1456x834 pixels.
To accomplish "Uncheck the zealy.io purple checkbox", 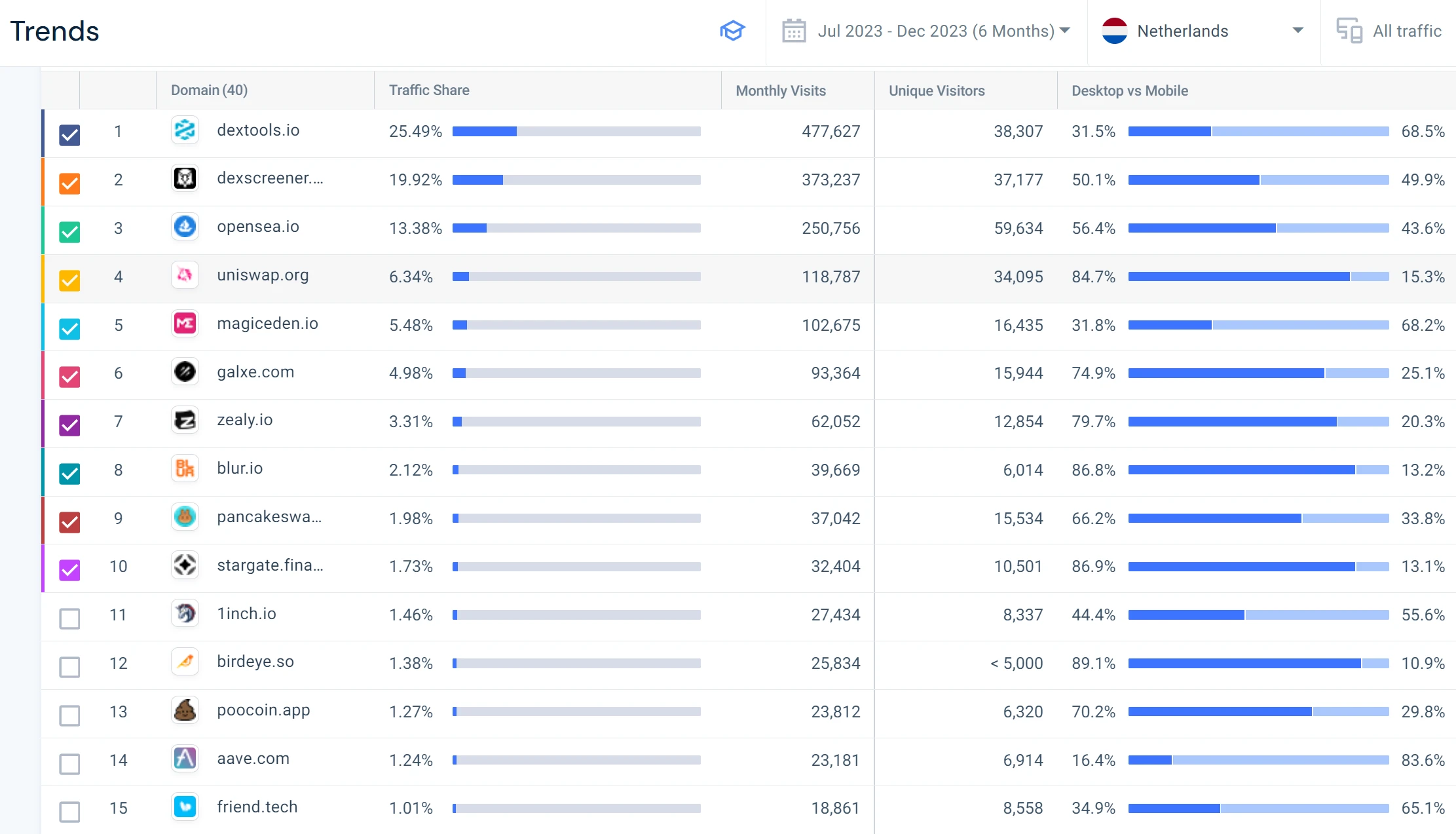I will click(69, 425).
